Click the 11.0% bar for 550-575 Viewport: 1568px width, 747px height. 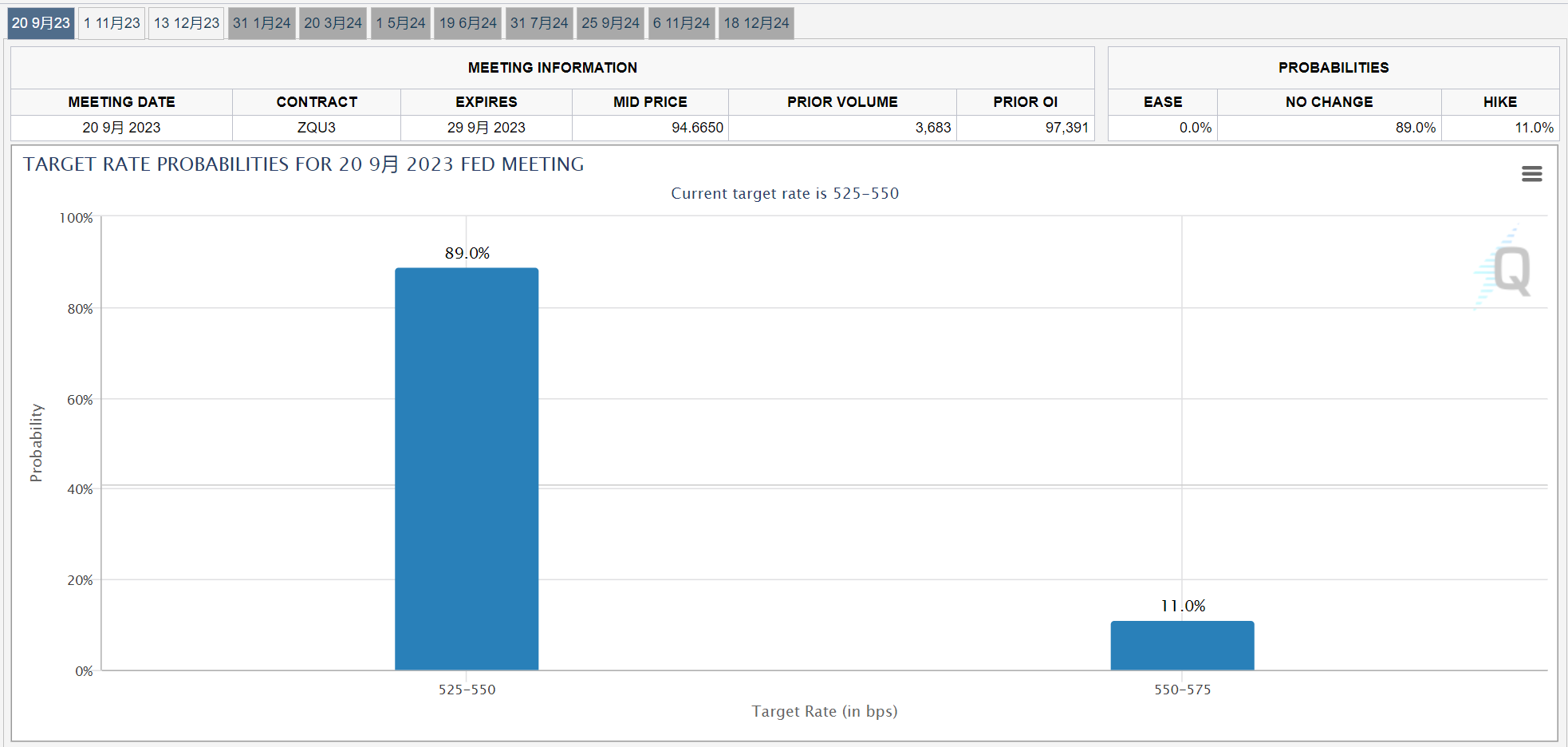pyautogui.click(x=1182, y=646)
